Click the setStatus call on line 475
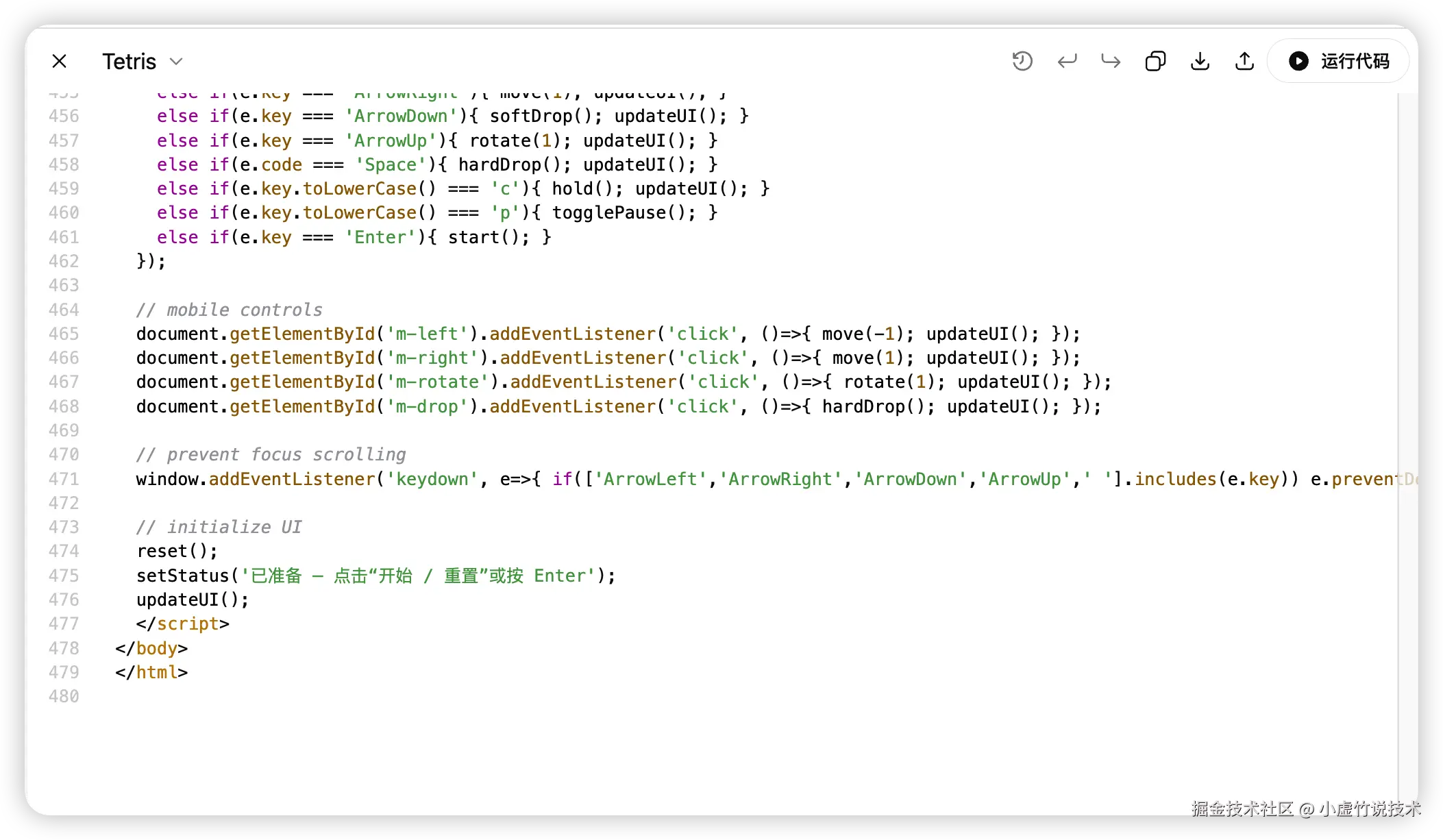Image resolution: width=1443 pixels, height=840 pixels. coord(182,576)
